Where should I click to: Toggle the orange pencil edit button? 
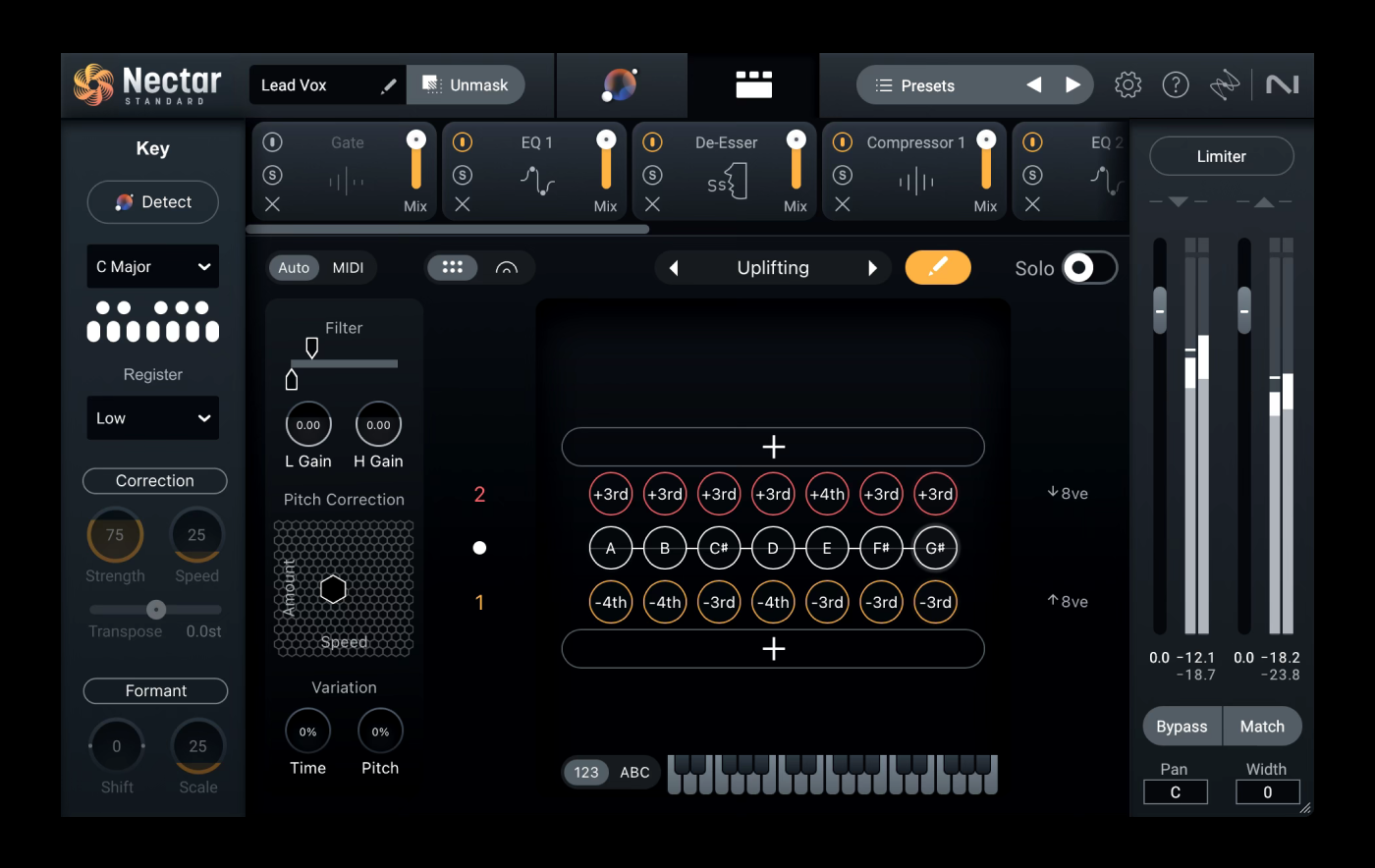click(938, 267)
